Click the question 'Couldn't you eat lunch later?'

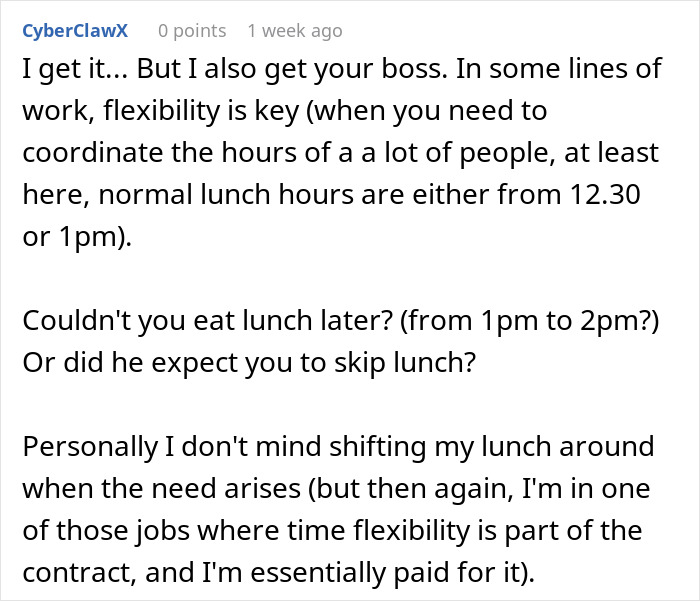click(x=208, y=321)
